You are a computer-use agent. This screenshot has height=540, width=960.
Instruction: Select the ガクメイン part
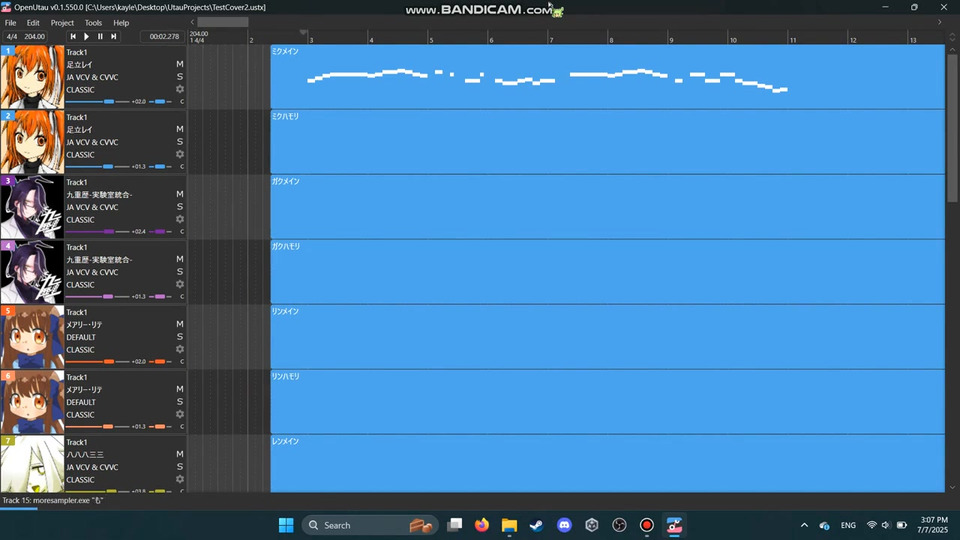[x=607, y=206]
